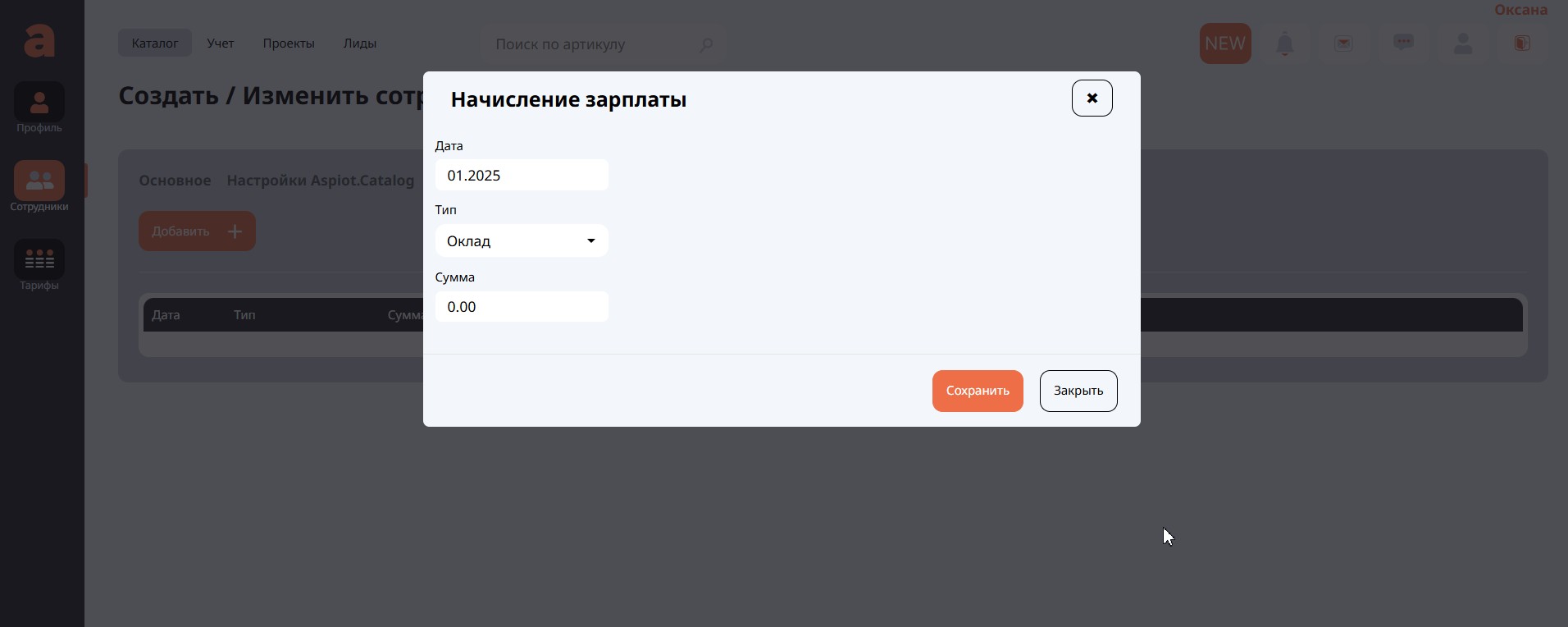
Task: Open Профиль in the sidebar
Action: click(x=39, y=108)
